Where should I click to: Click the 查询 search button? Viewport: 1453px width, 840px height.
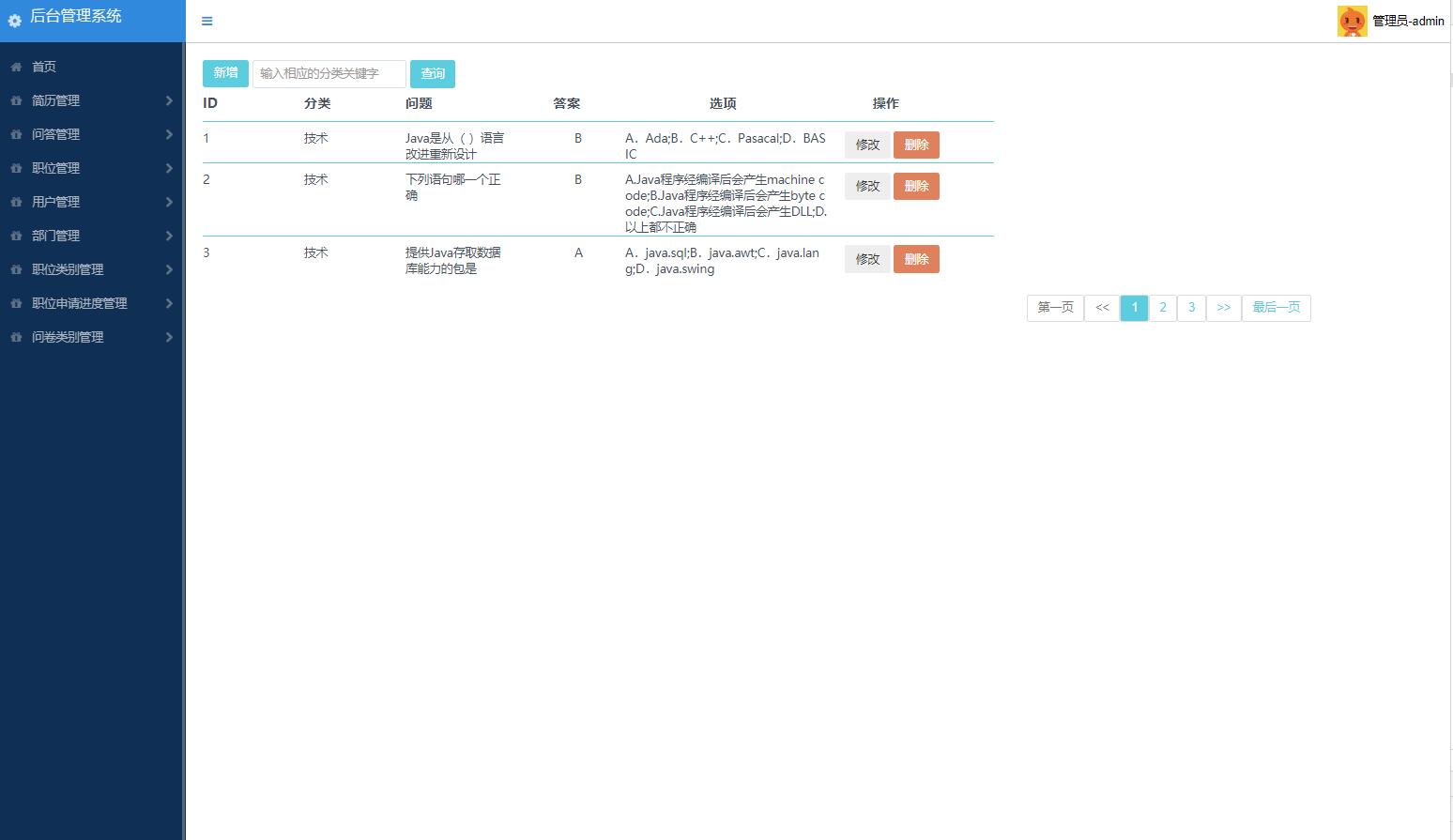click(x=433, y=73)
